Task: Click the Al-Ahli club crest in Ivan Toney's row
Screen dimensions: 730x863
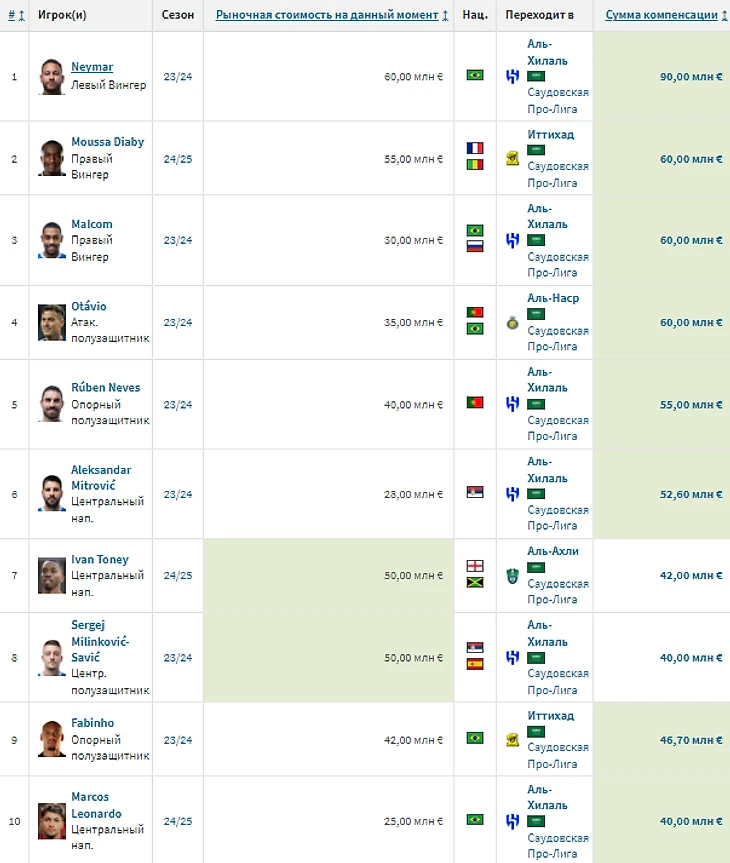Action: [513, 576]
